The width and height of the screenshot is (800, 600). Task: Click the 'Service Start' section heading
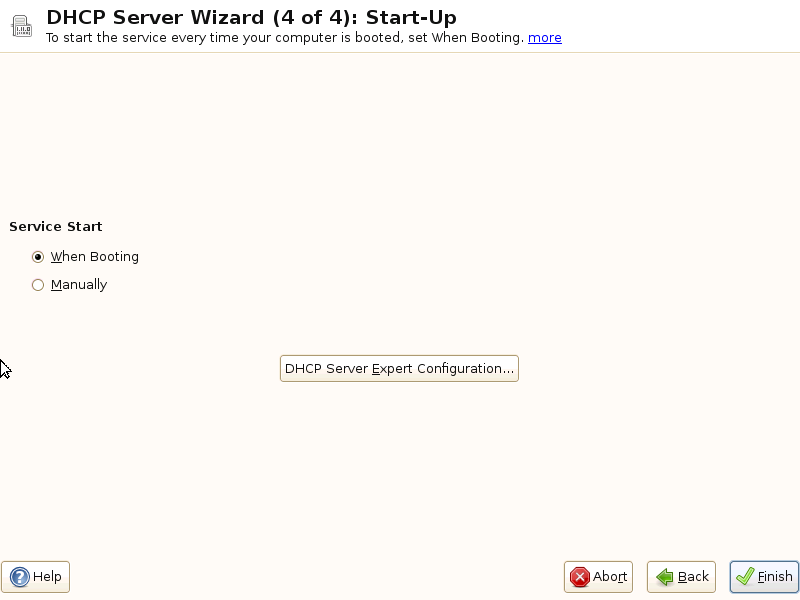[56, 227]
